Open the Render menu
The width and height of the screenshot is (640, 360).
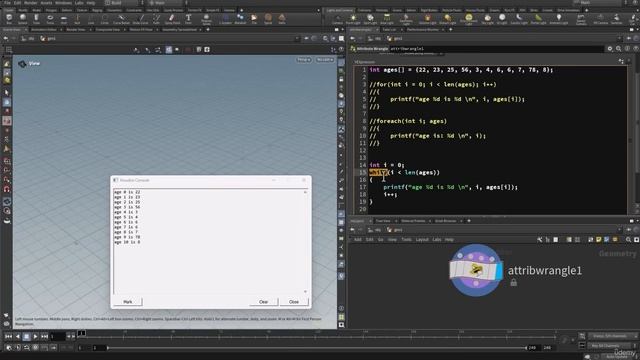click(31, 3)
